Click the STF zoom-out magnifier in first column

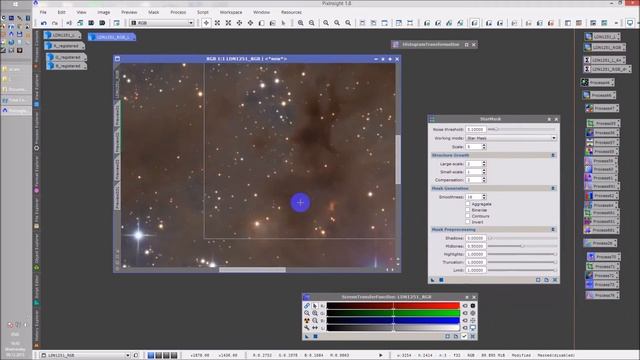(307, 313)
